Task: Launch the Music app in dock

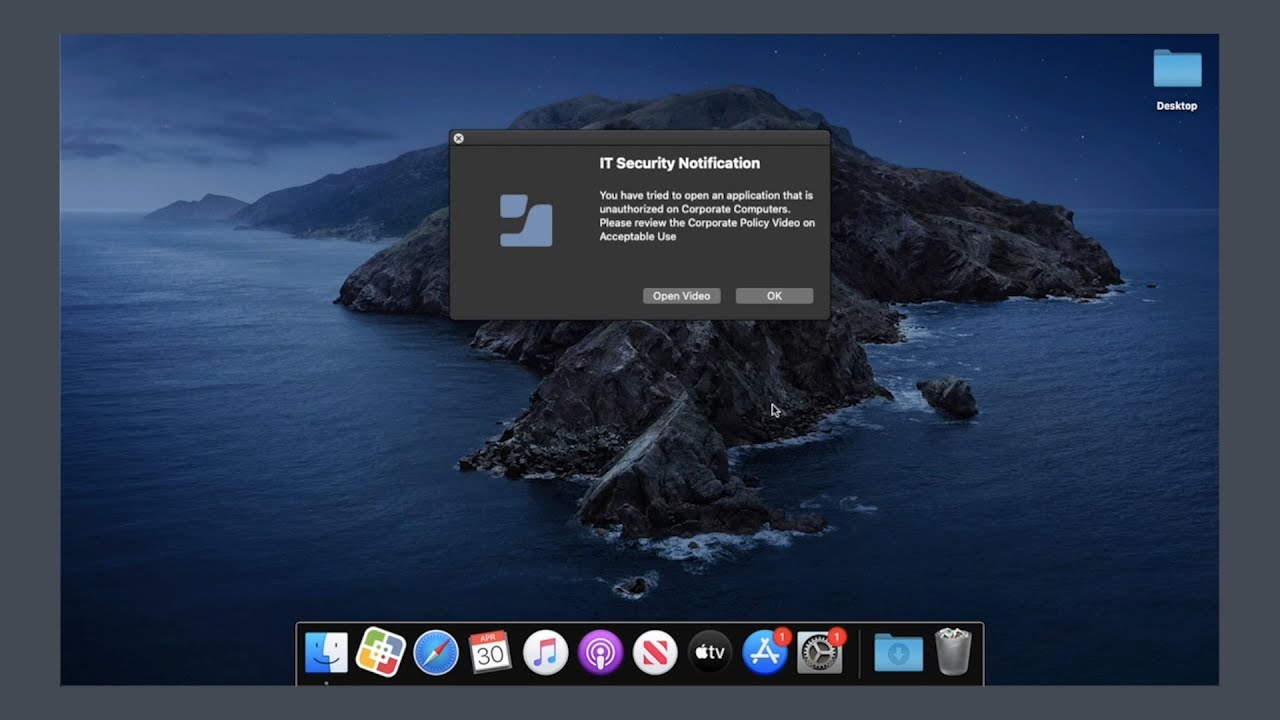Action: click(546, 654)
